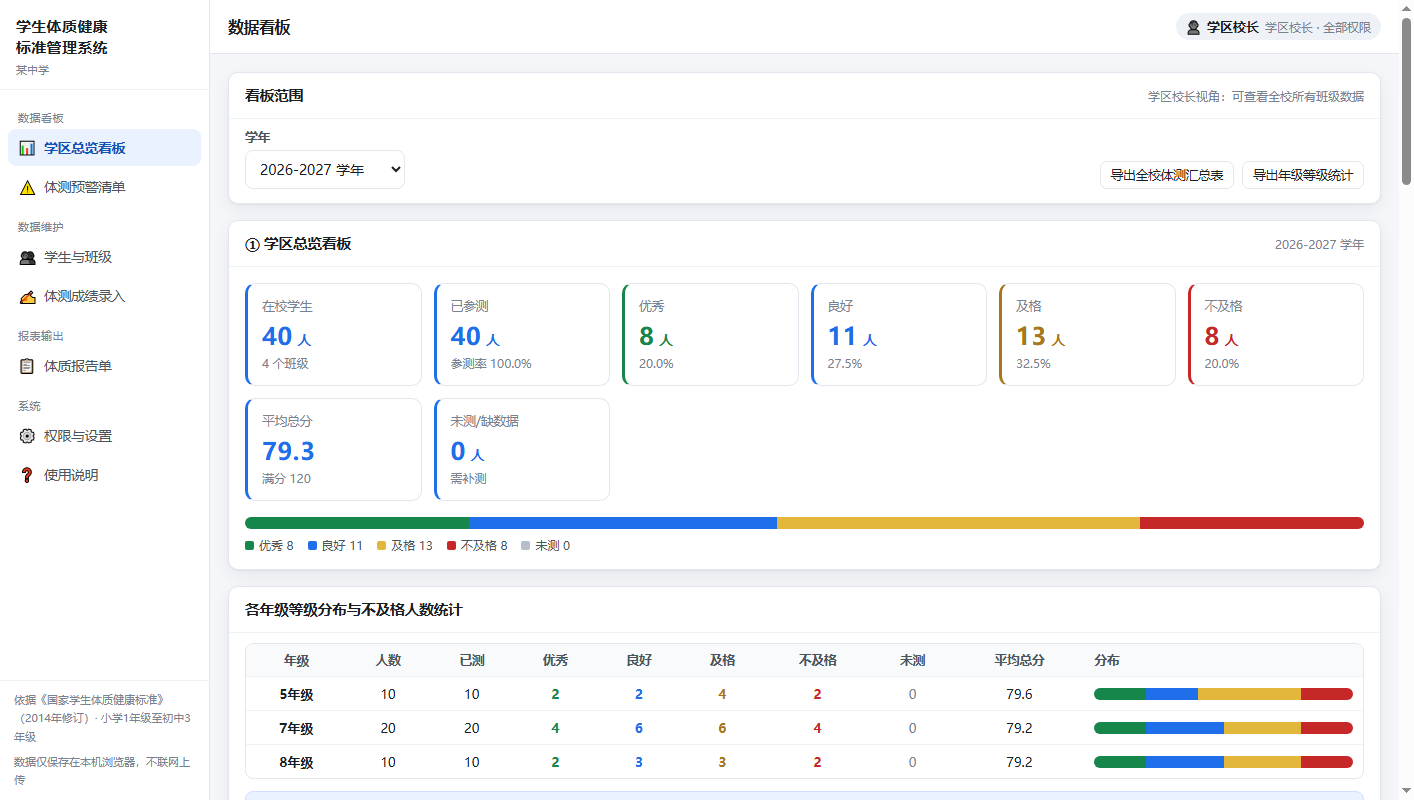Screen dimensions: 1414x800
Task: Click the gear icon beside 权限与设置
Action: 27,436
